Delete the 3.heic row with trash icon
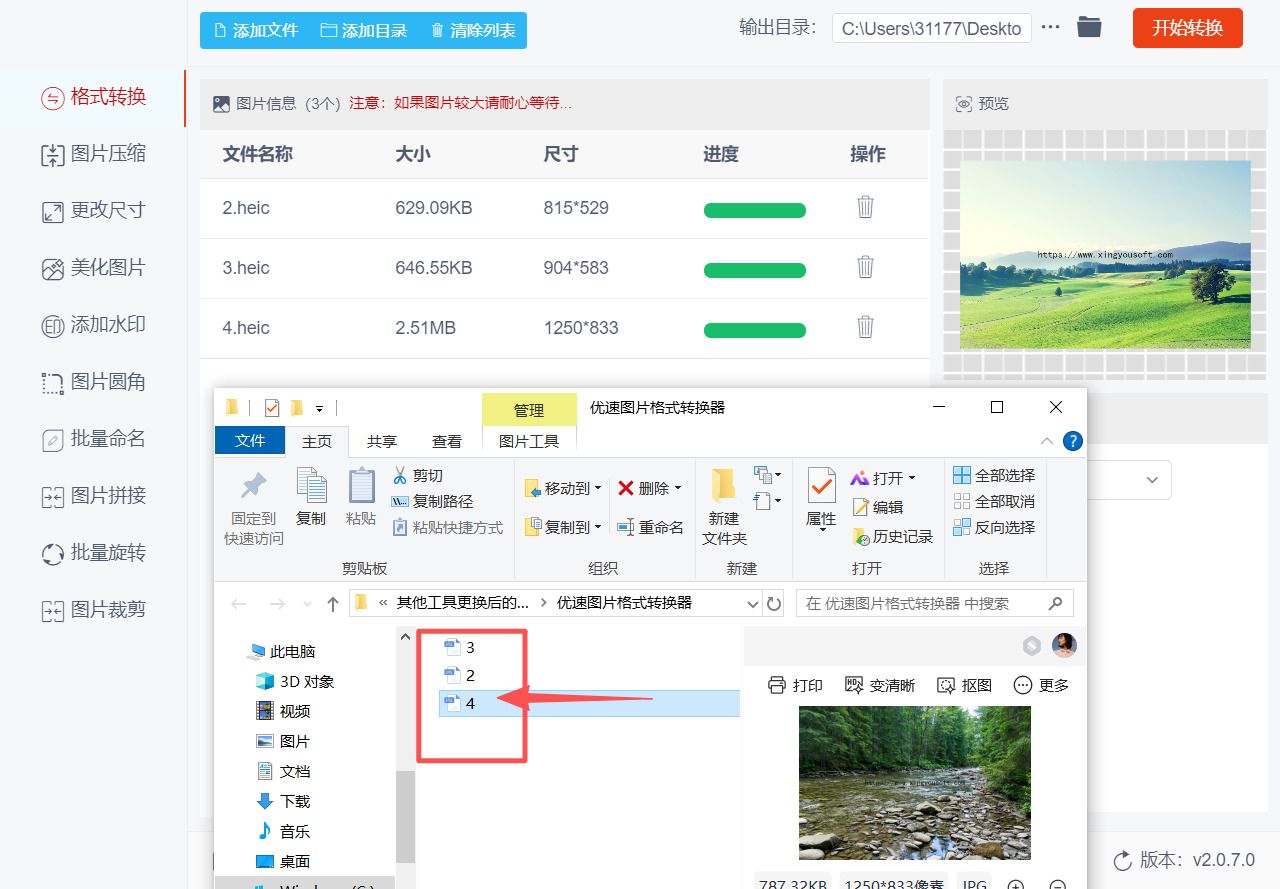The height and width of the screenshot is (889, 1280). click(865, 267)
